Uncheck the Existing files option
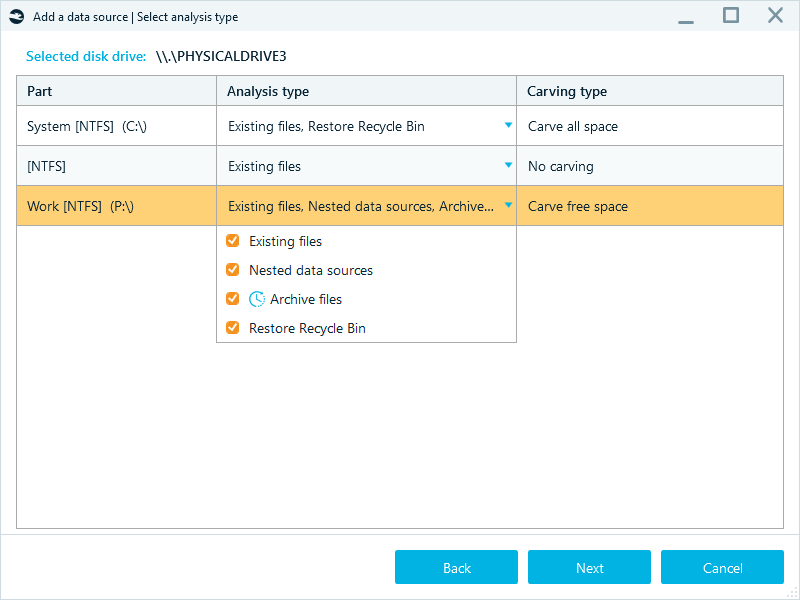 click(x=232, y=241)
